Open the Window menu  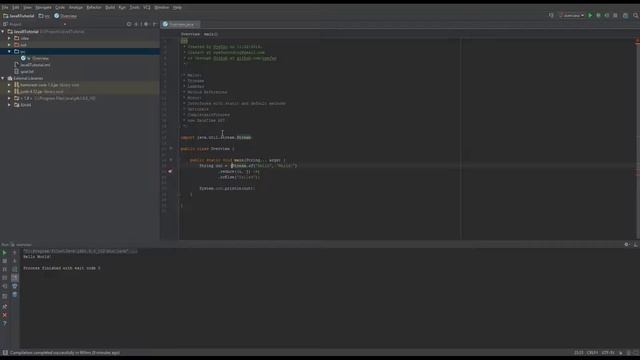click(162, 7)
